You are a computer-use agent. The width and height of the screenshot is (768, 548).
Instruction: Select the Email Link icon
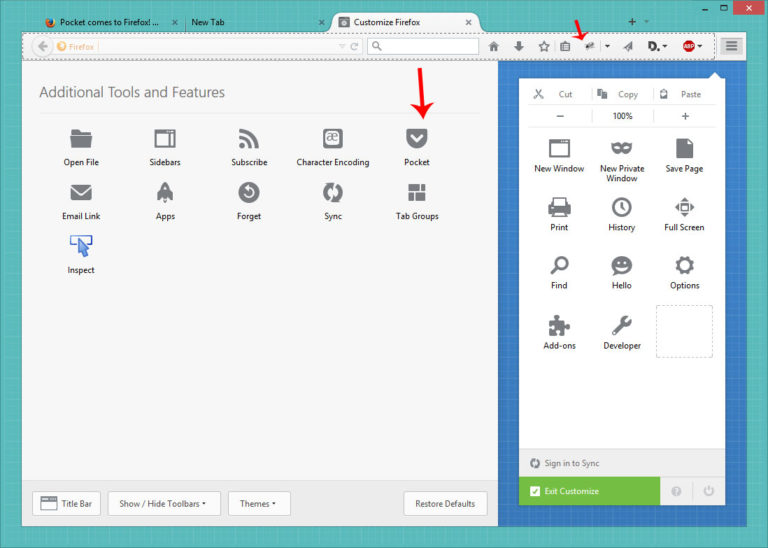[81, 193]
